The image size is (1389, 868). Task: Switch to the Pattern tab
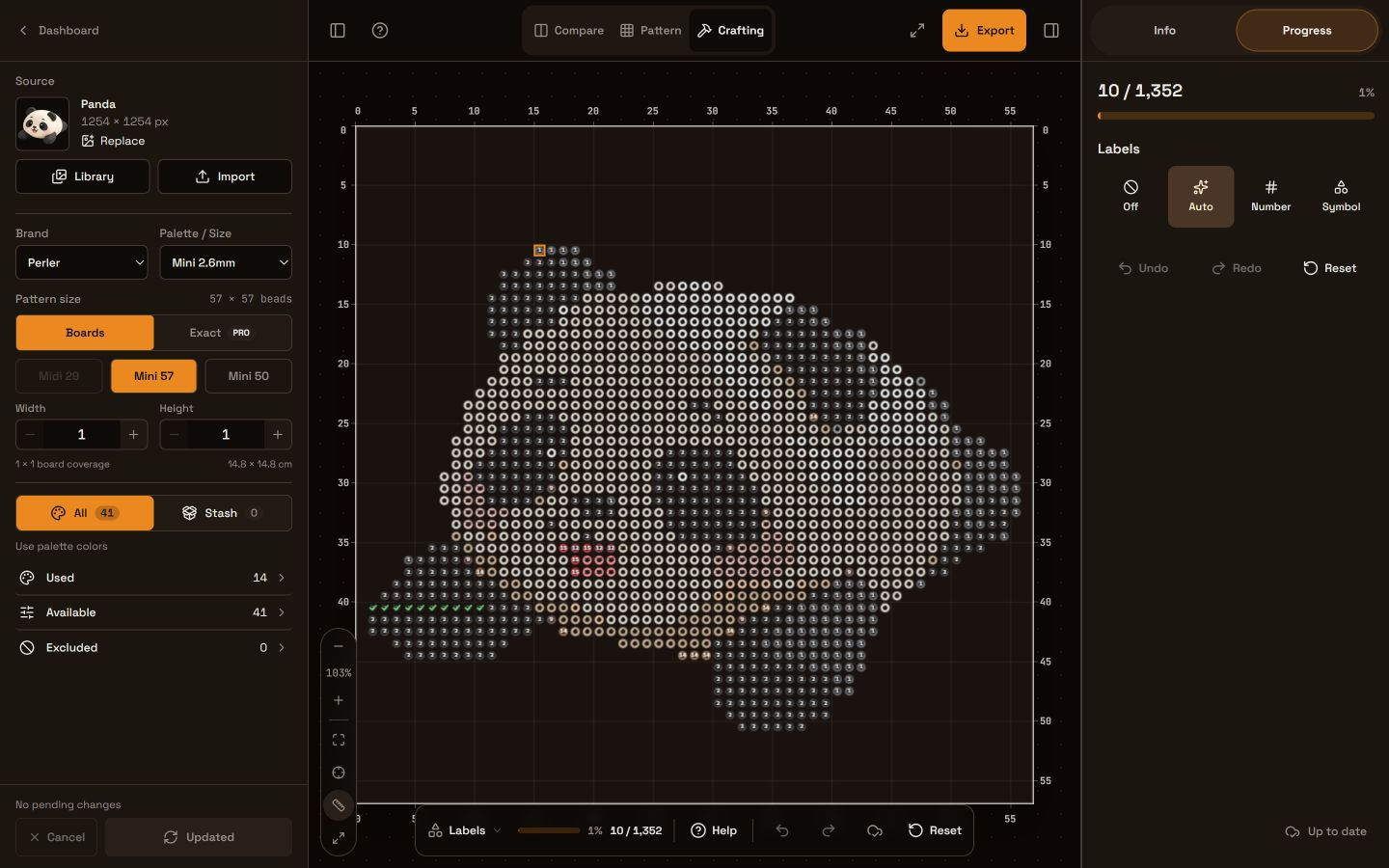click(651, 31)
